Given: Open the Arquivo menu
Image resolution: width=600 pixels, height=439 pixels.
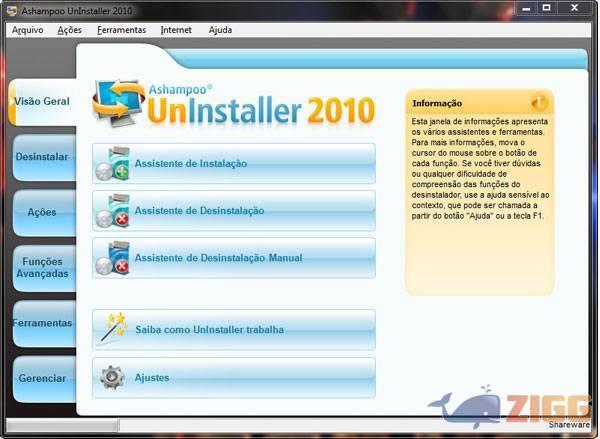Looking at the screenshot, I should 28,30.
